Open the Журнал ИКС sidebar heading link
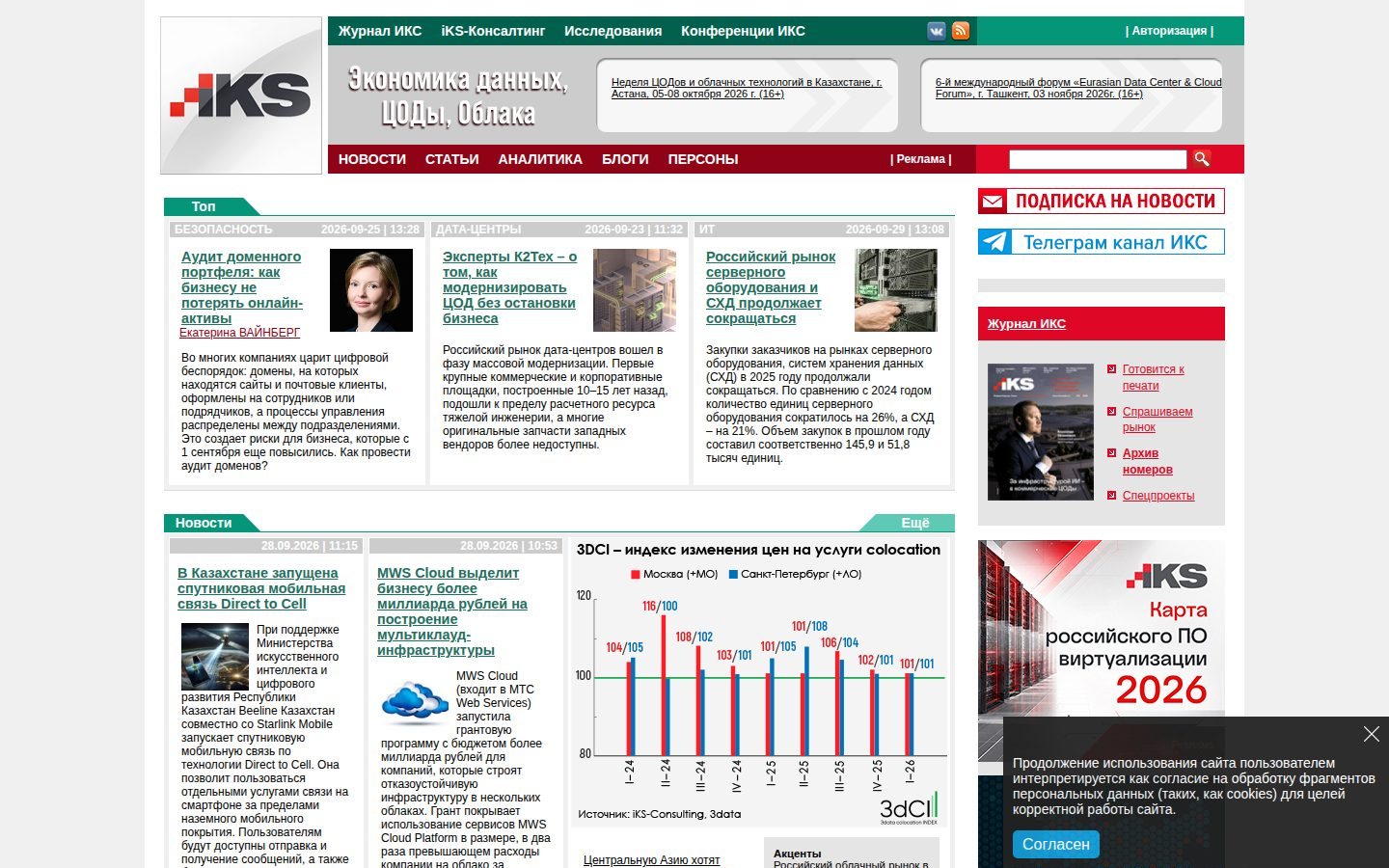This screenshot has height=868, width=1389. [1026, 324]
